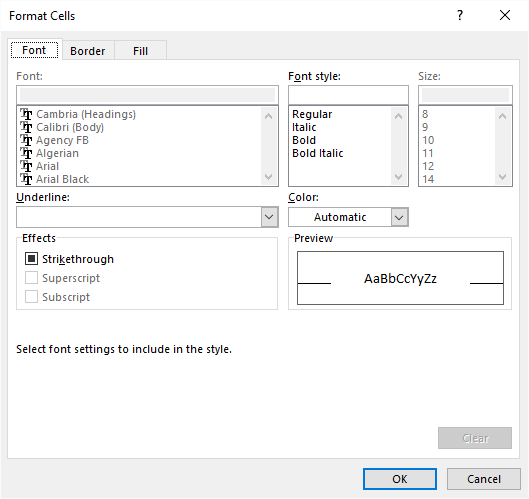
Task: Open the Underline dropdown
Action: point(269,217)
